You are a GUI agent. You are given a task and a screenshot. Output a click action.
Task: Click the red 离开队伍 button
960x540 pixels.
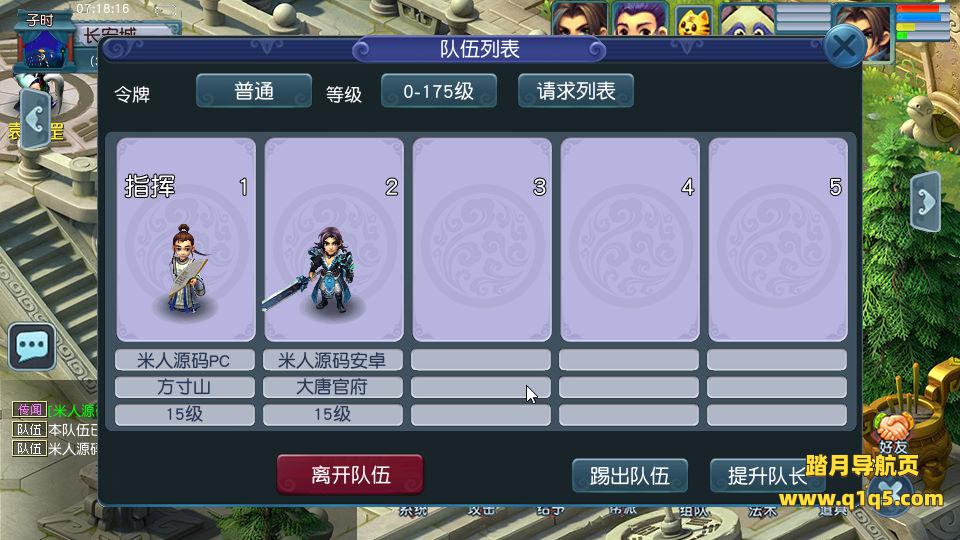tap(350, 474)
